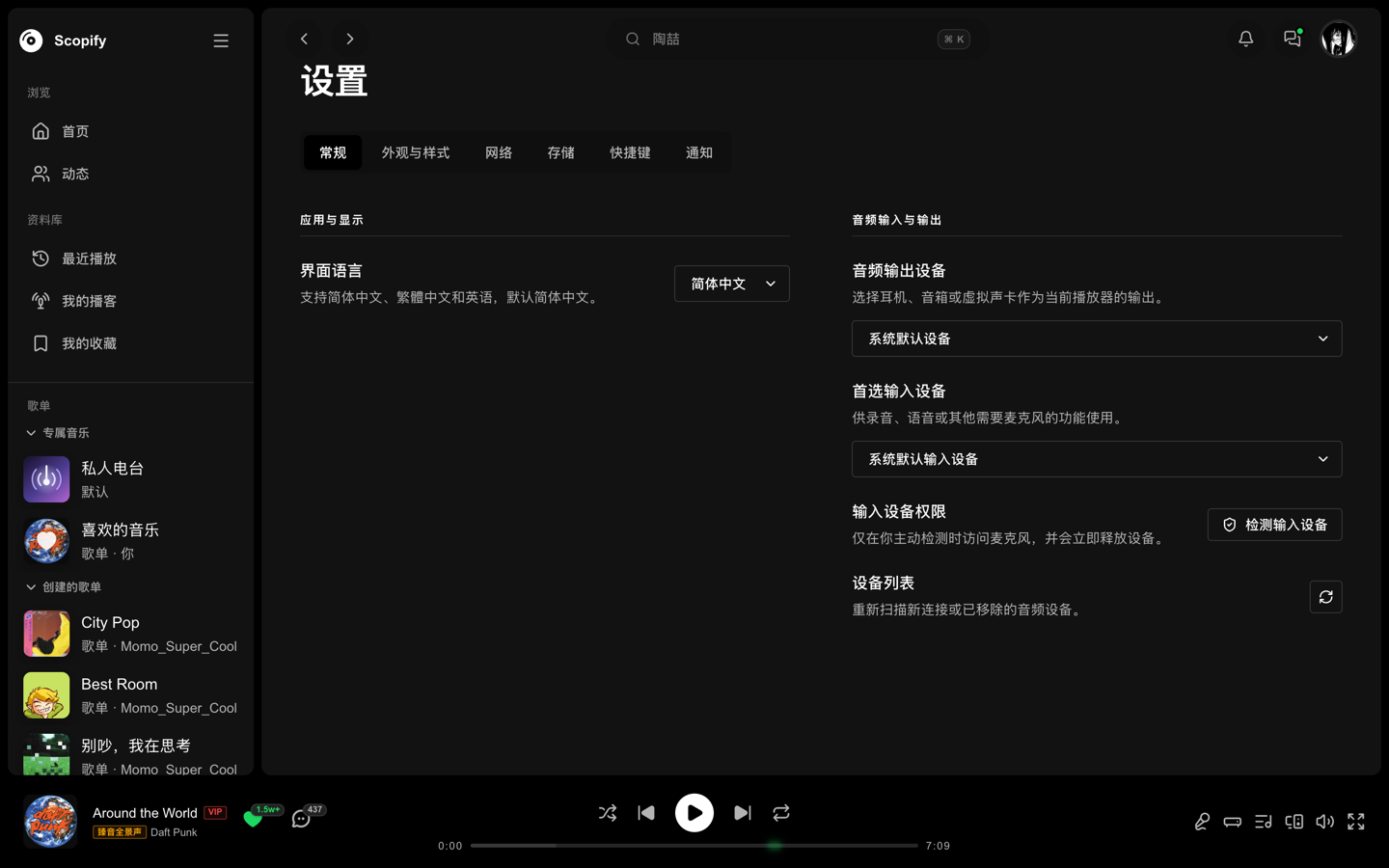The width and height of the screenshot is (1389, 868).
Task: Open the play queue list icon
Action: (x=1264, y=822)
